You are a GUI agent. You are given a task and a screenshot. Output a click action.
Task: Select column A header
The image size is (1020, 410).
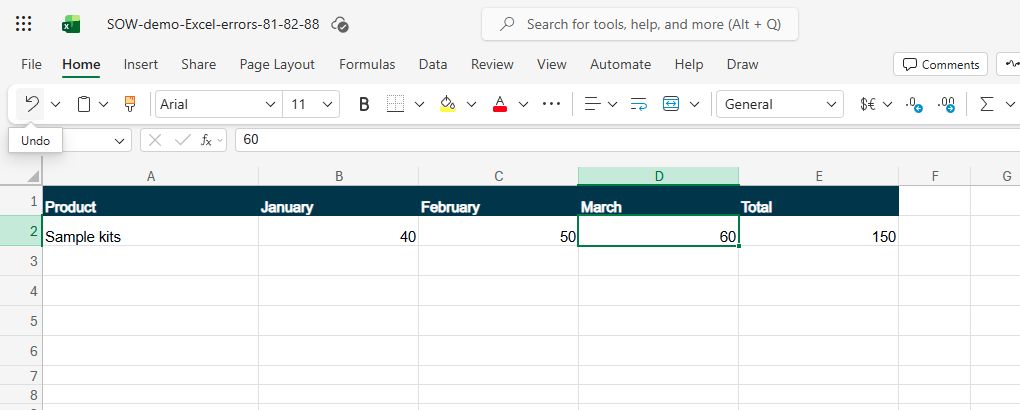point(150,176)
